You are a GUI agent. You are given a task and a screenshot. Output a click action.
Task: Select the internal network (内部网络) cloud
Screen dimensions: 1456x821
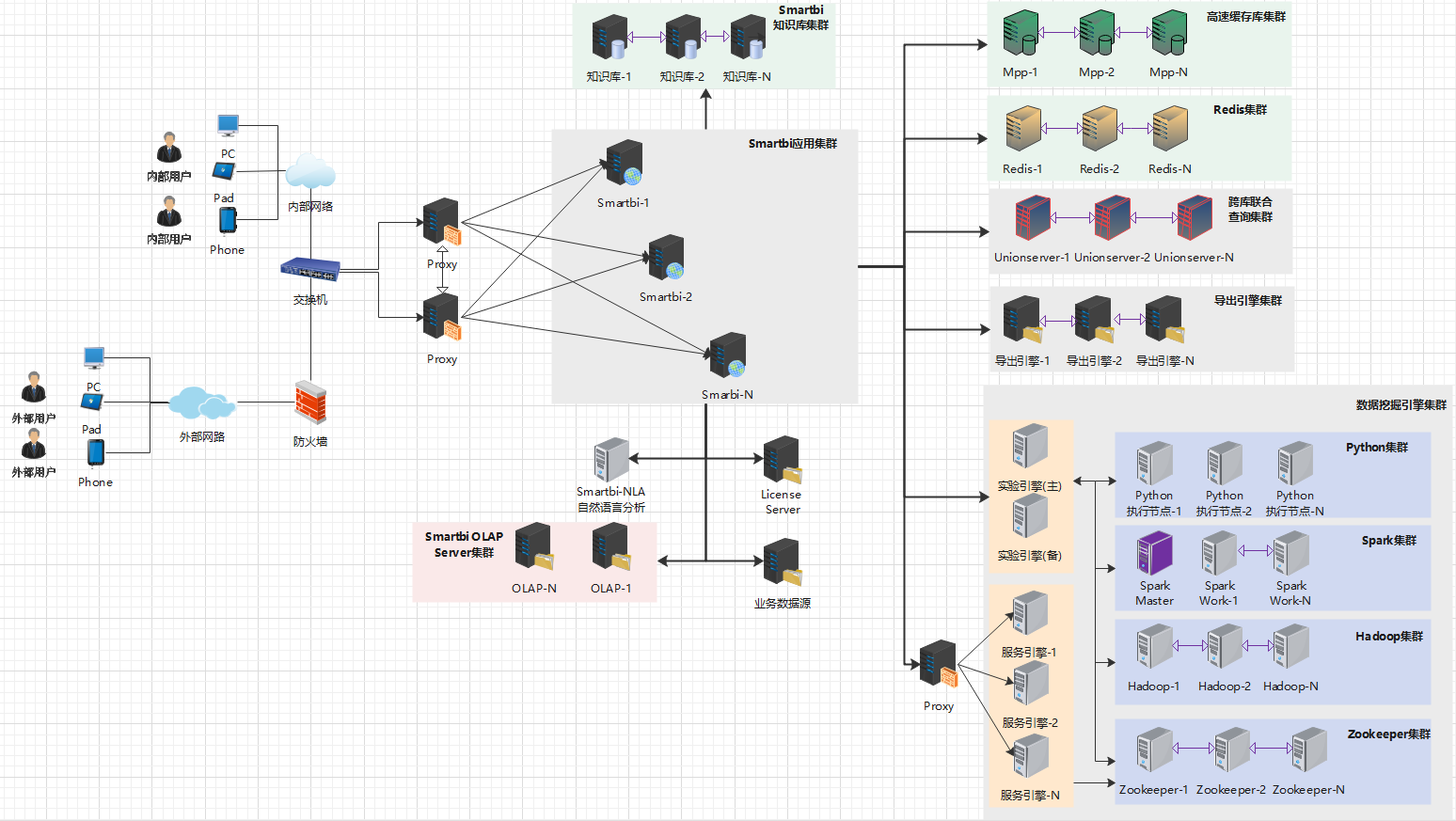tap(310, 173)
